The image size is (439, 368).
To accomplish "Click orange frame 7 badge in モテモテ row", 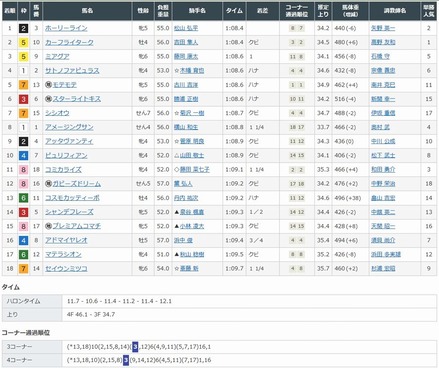I will click(23, 85).
